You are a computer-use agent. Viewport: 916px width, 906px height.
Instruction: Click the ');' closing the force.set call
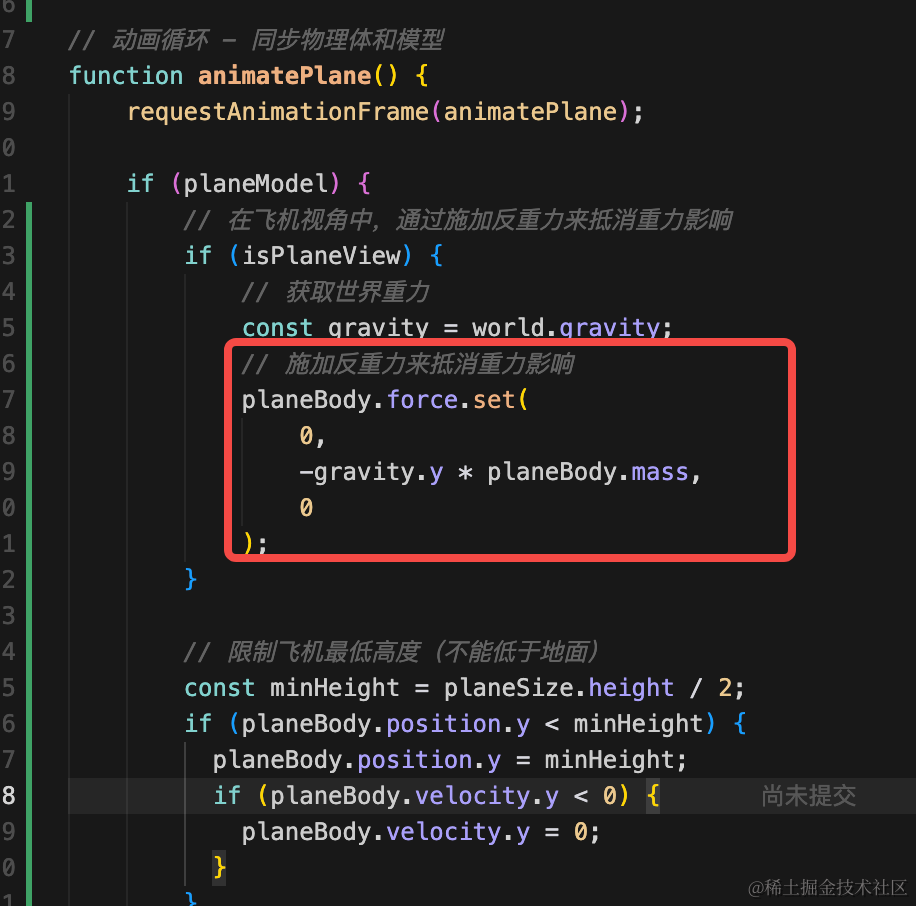tap(255, 543)
